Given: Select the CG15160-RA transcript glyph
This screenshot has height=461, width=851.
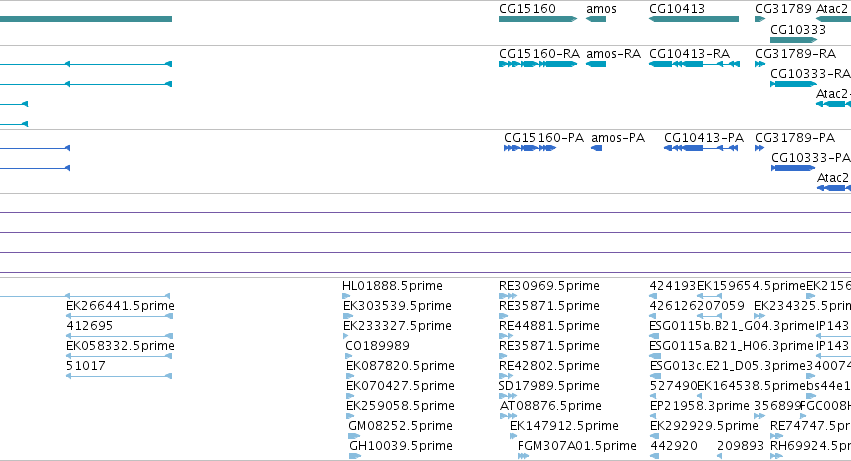Looking at the screenshot, I should click(538, 64).
